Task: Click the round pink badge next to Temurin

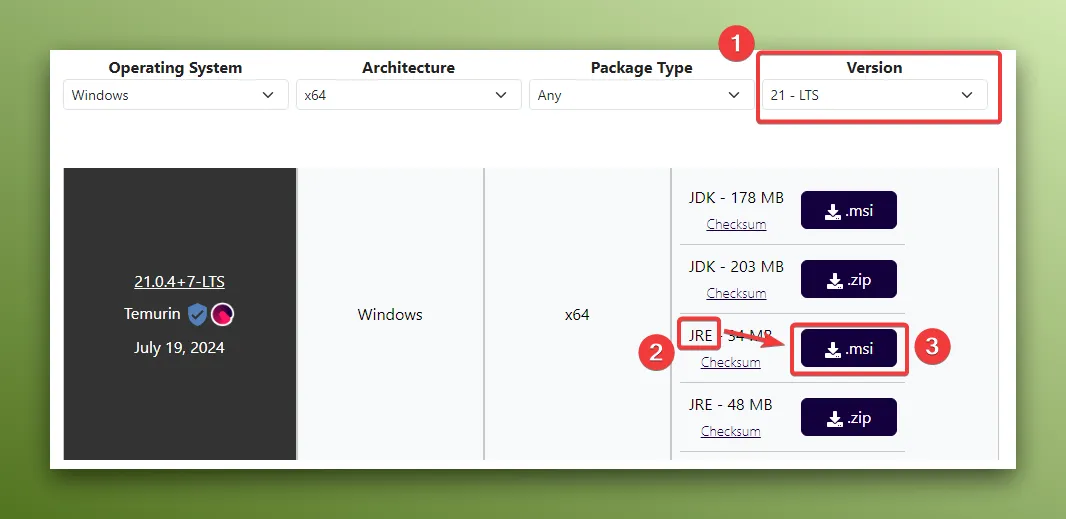Action: (222, 314)
